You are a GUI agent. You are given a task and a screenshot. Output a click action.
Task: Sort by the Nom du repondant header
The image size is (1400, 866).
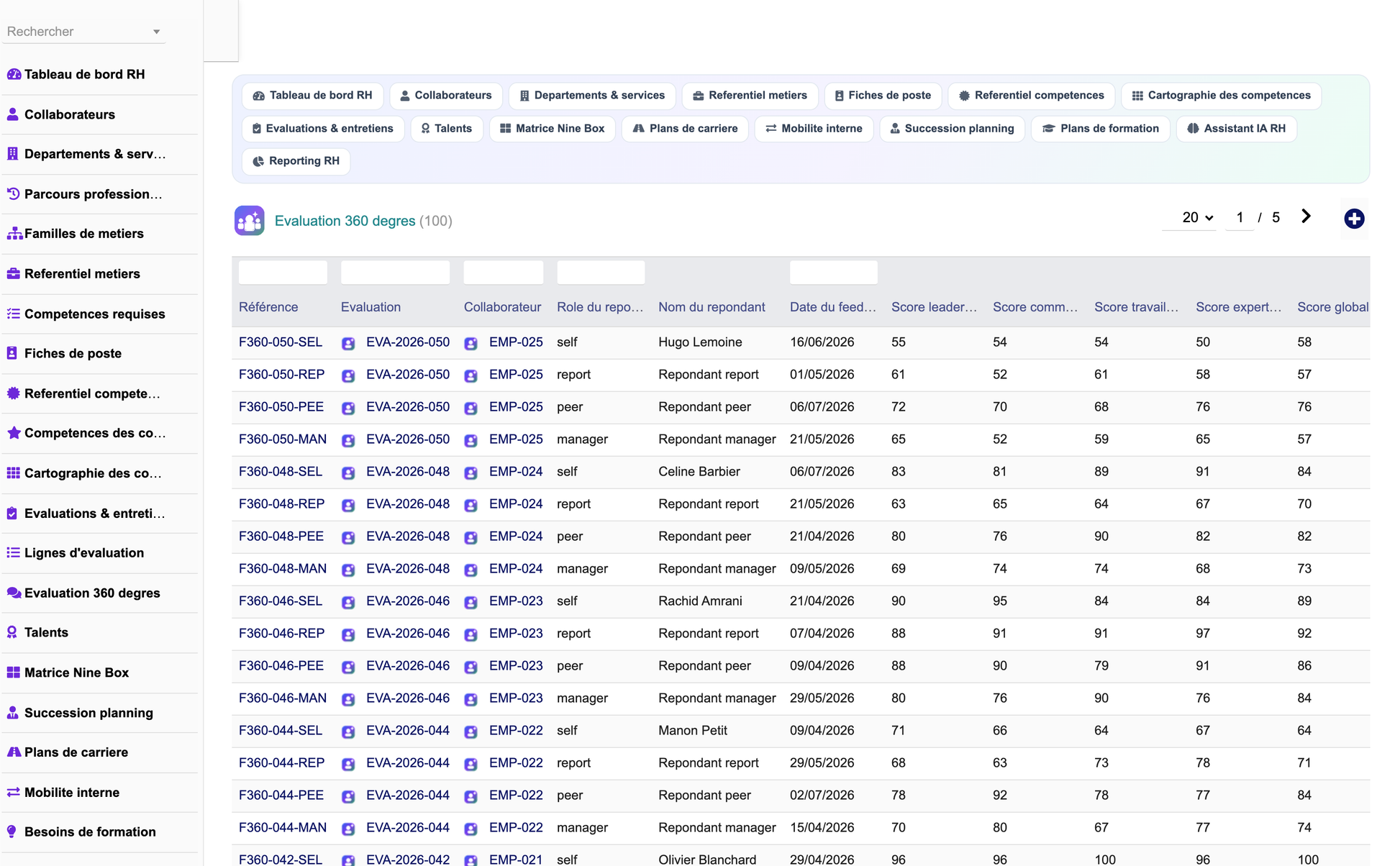click(712, 307)
